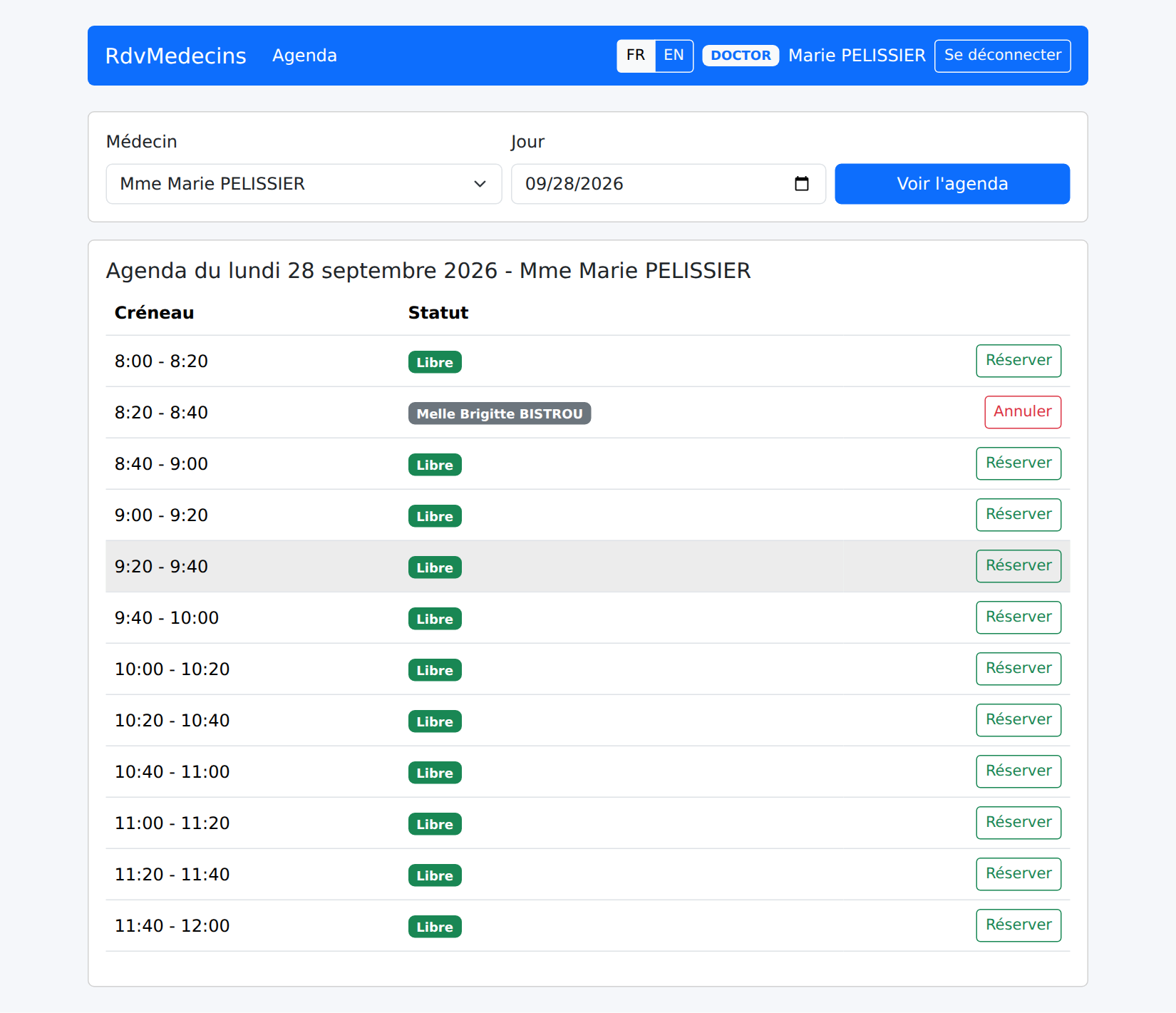Viewport: 1176px width, 1013px height.
Task: Open the Médecin dropdown
Action: click(x=304, y=184)
